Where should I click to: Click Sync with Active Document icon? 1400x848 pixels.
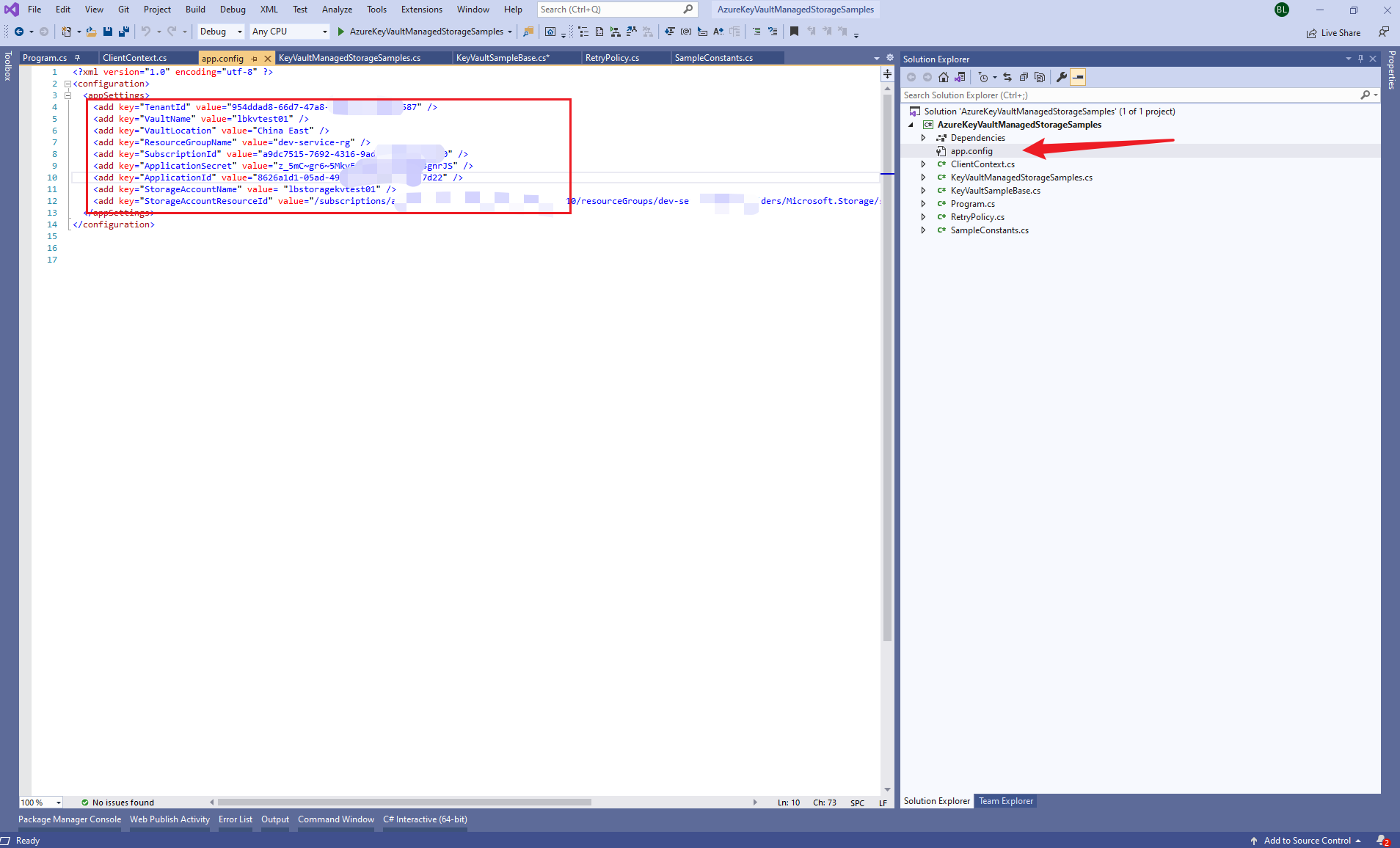(x=1007, y=77)
